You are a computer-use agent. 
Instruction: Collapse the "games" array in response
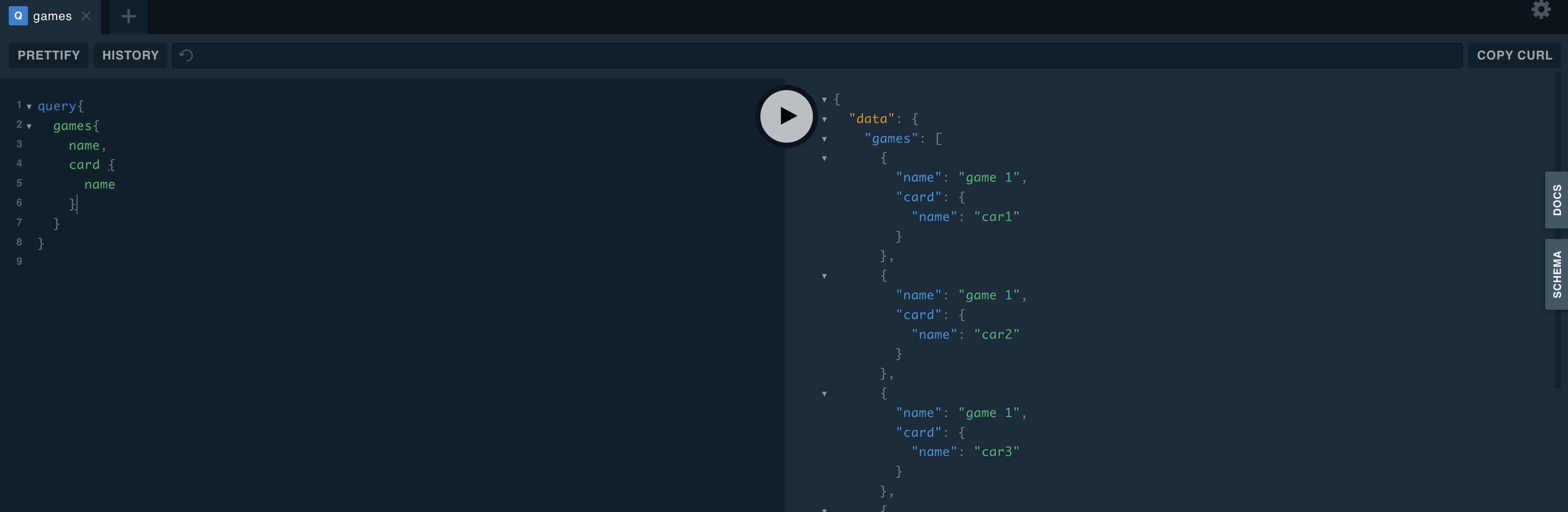pos(824,139)
